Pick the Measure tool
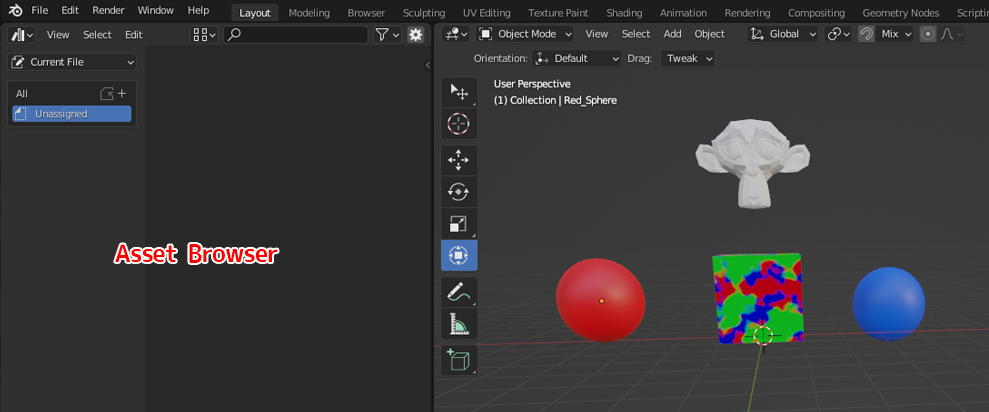This screenshot has height=412, width=989. click(x=459, y=324)
